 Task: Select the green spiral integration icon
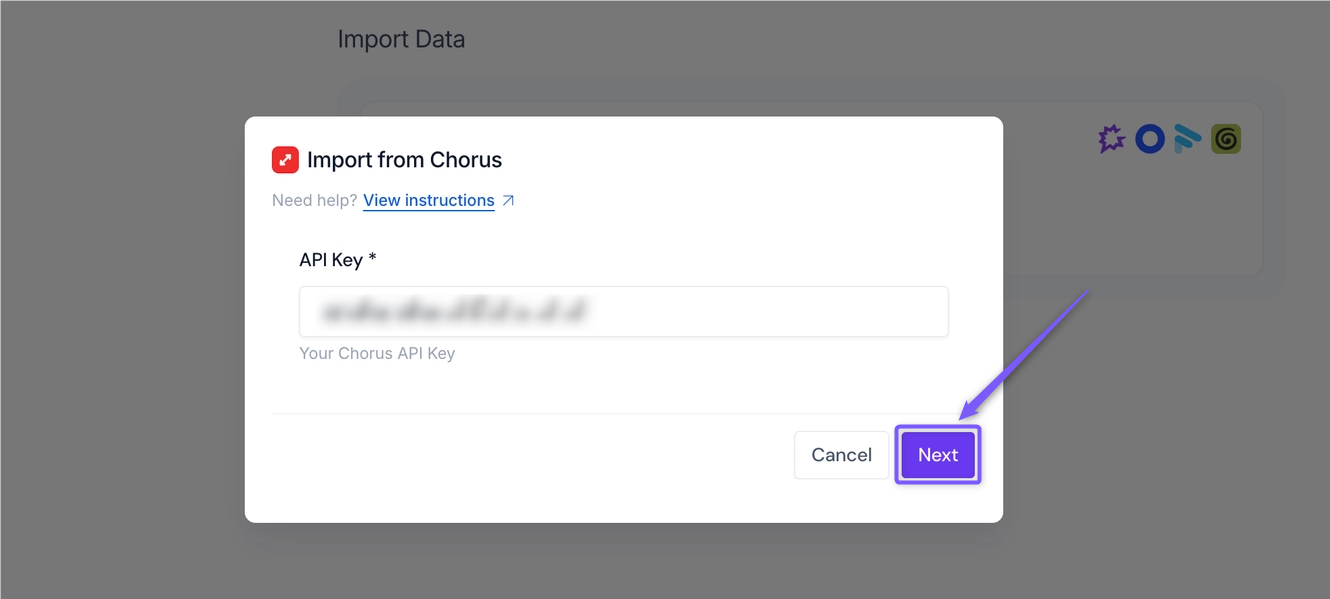click(x=1226, y=138)
